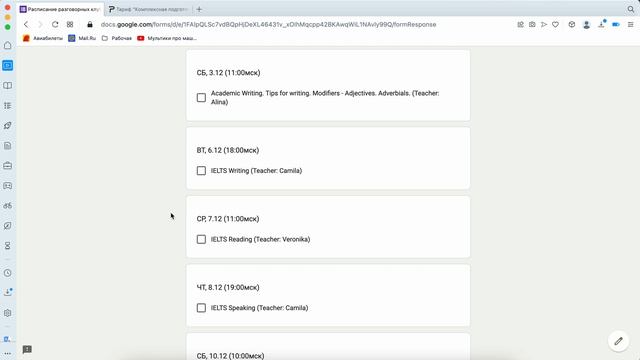The width and height of the screenshot is (640, 360).
Task: Check IELTS Writing (Teacher: Camila) checkbox
Action: pos(201,171)
